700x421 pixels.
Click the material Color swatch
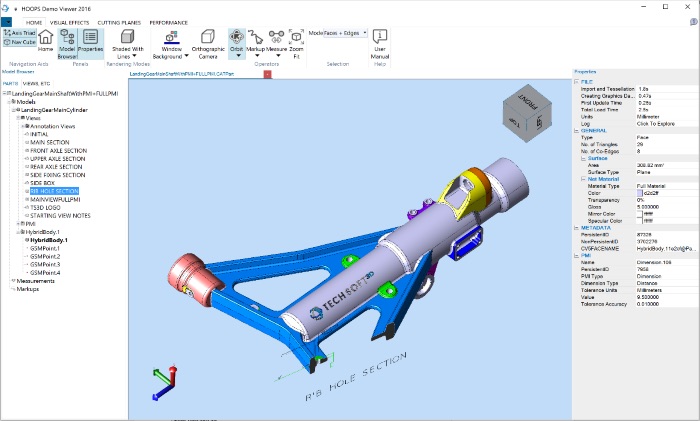tap(640, 193)
